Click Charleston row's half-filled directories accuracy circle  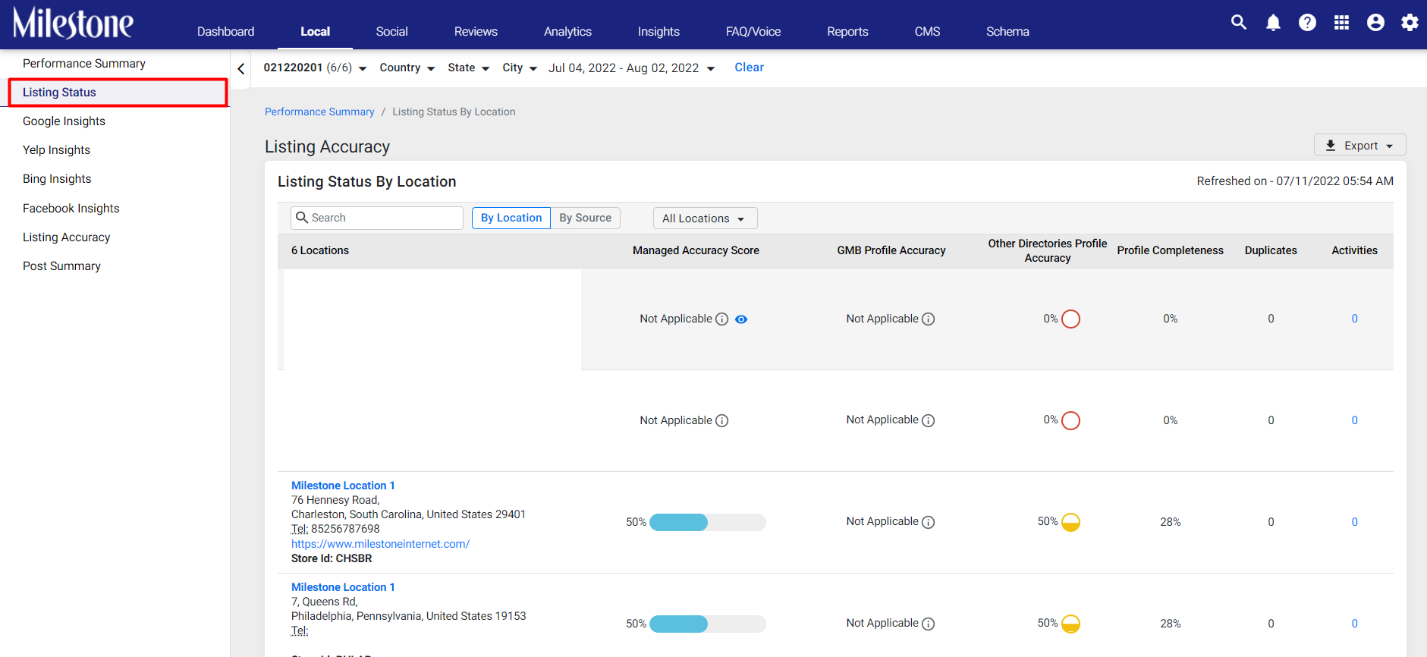[x=1070, y=522]
